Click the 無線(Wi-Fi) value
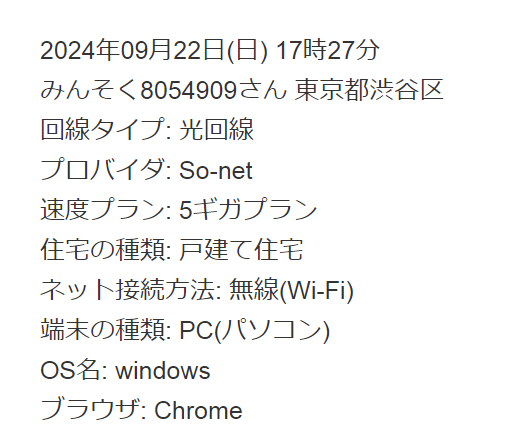The height and width of the screenshot is (439, 525). pyautogui.click(x=291, y=290)
